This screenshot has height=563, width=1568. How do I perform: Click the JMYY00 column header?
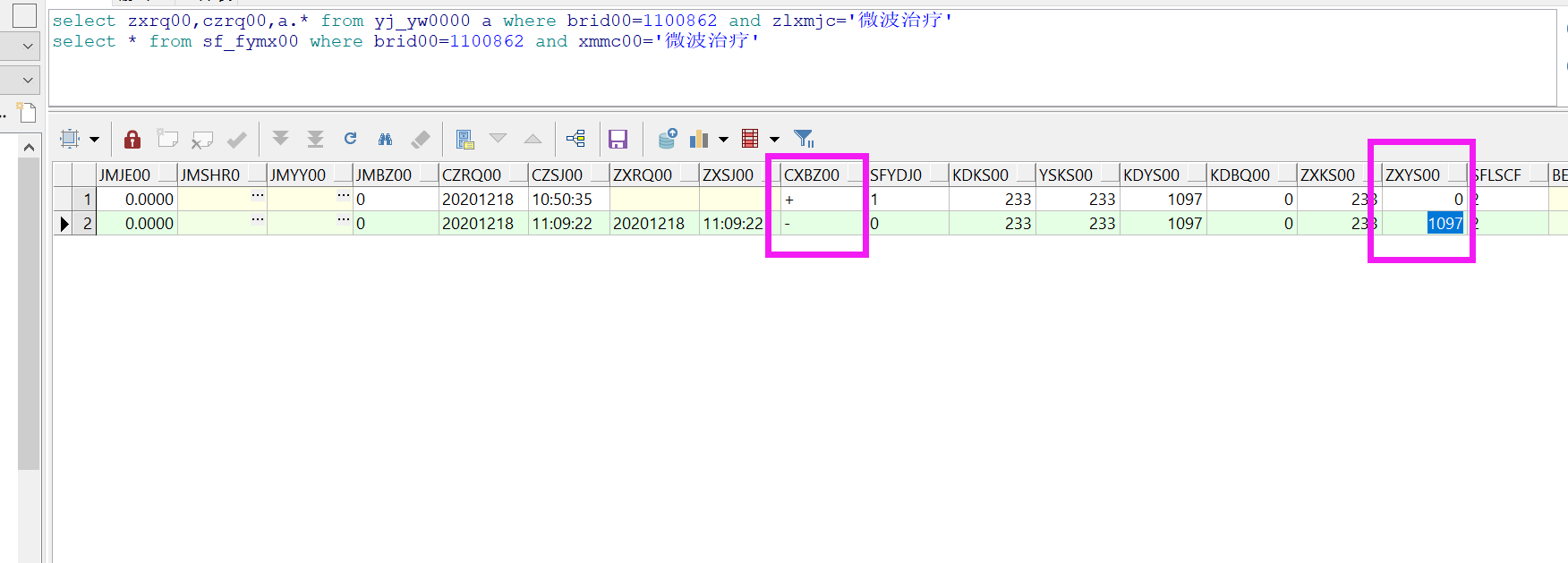(310, 175)
